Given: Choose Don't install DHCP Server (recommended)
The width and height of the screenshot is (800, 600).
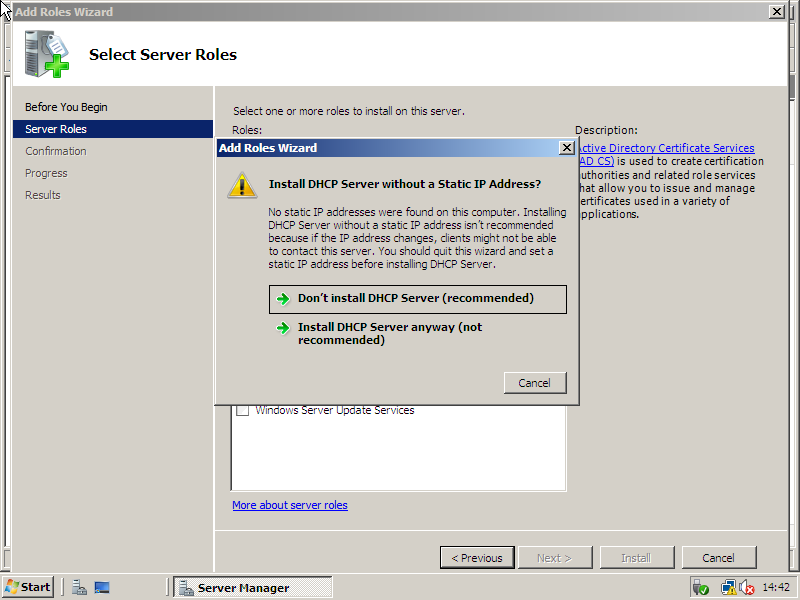Looking at the screenshot, I should coord(417,299).
